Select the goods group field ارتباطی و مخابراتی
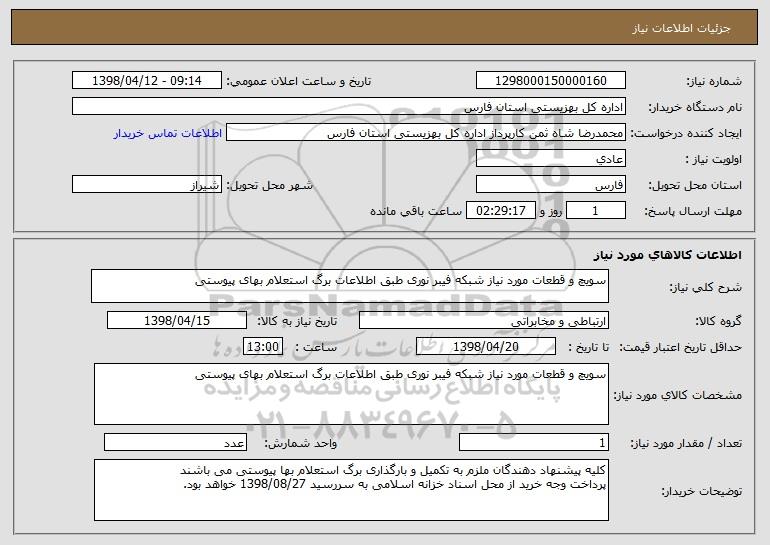Viewport: 770px width, 545px height. pos(484,321)
